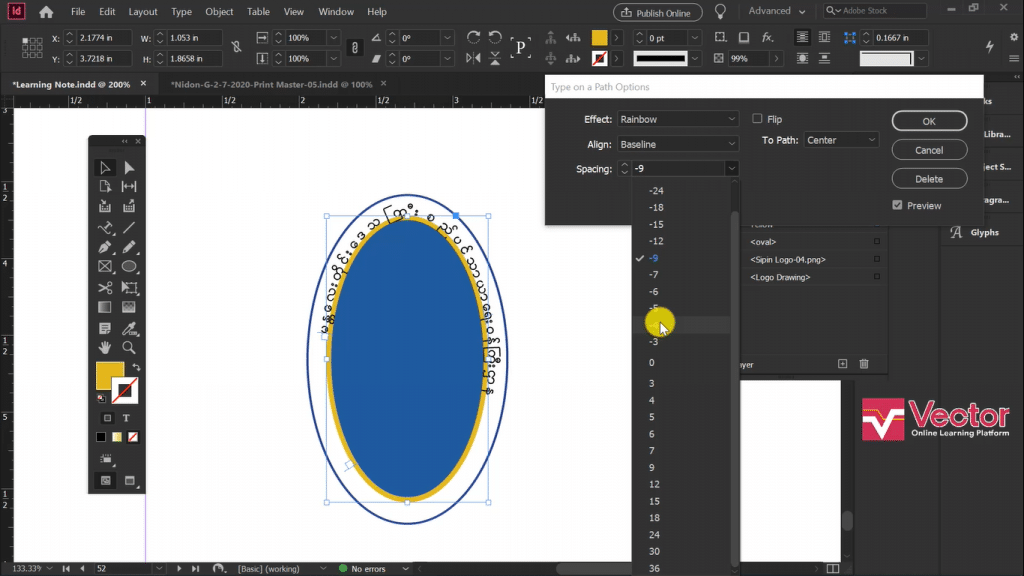Select the Zoom tool
Image resolution: width=1024 pixels, height=576 pixels.
tap(128, 347)
